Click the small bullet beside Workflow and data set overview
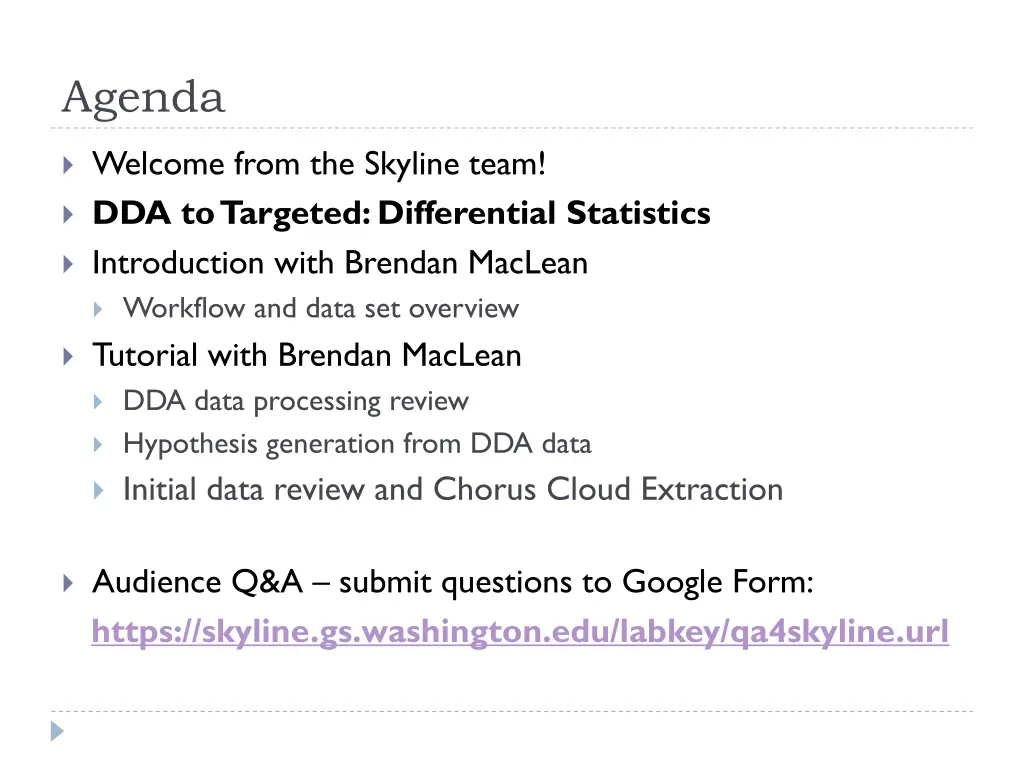This screenshot has width=1024, height=768. click(98, 309)
